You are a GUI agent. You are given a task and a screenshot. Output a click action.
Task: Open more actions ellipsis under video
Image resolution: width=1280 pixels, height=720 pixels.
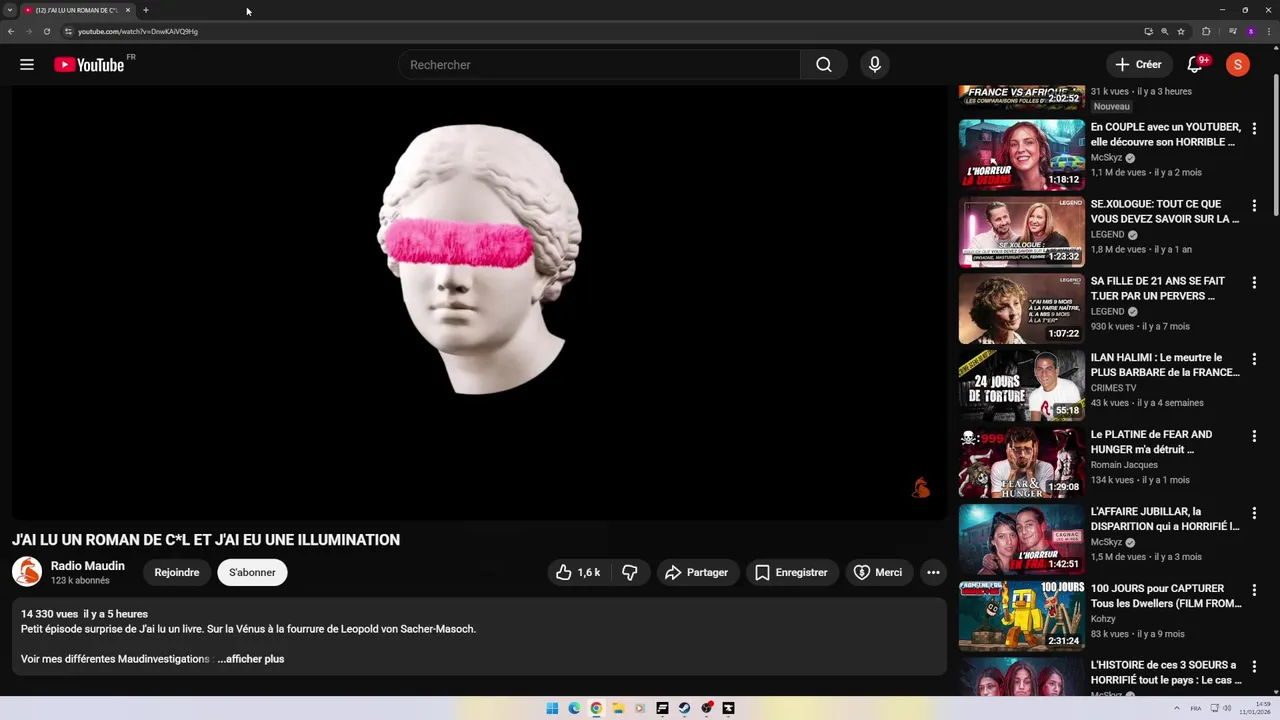933,573
